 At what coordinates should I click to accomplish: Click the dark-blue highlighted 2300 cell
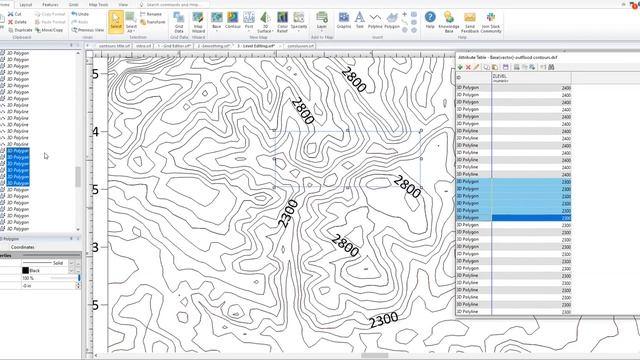point(531,218)
